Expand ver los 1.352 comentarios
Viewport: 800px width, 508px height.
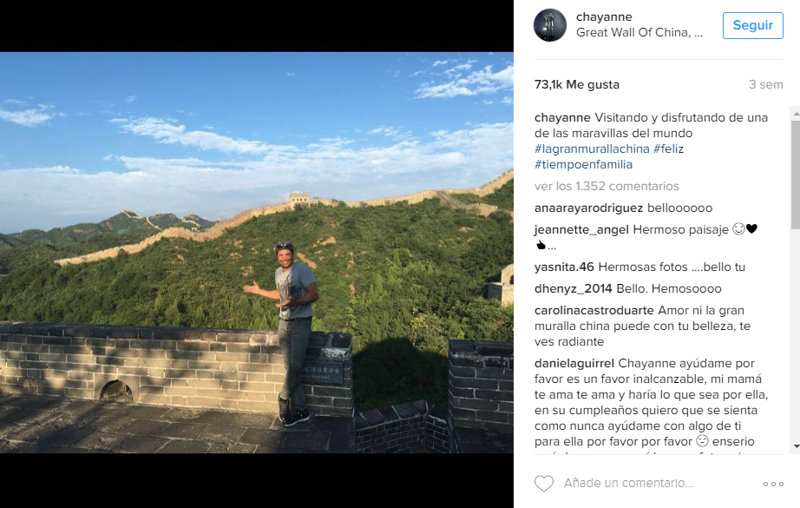coord(607,186)
